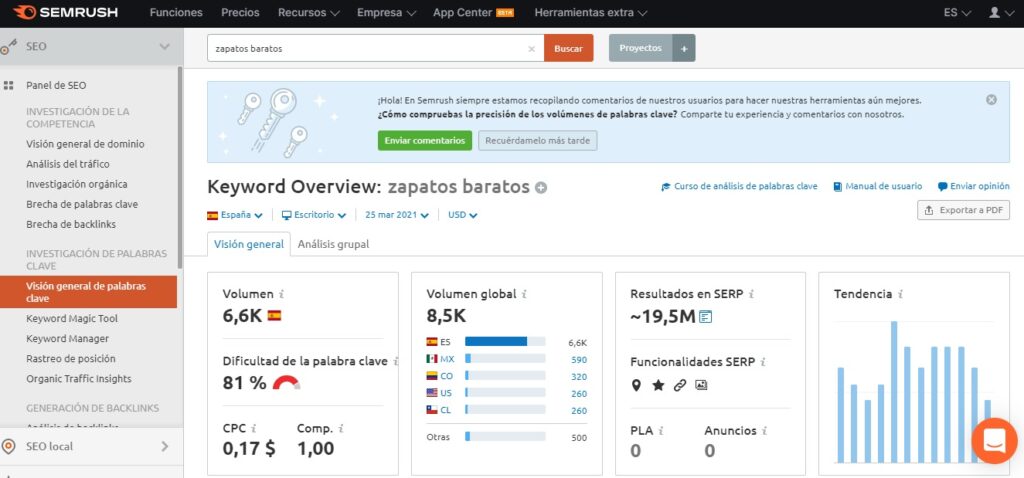The width and height of the screenshot is (1024, 478).
Task: Open the Recursos dropdown menu
Action: [x=308, y=12]
